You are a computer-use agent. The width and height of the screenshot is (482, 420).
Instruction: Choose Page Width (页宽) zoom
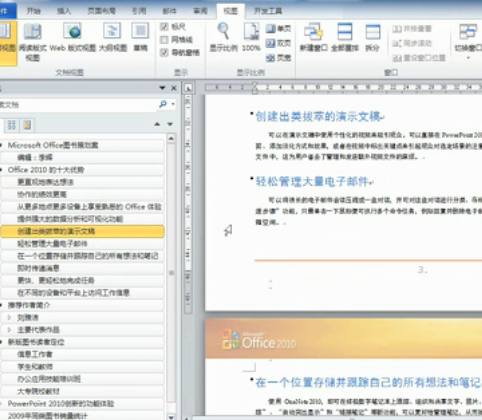click(x=278, y=58)
